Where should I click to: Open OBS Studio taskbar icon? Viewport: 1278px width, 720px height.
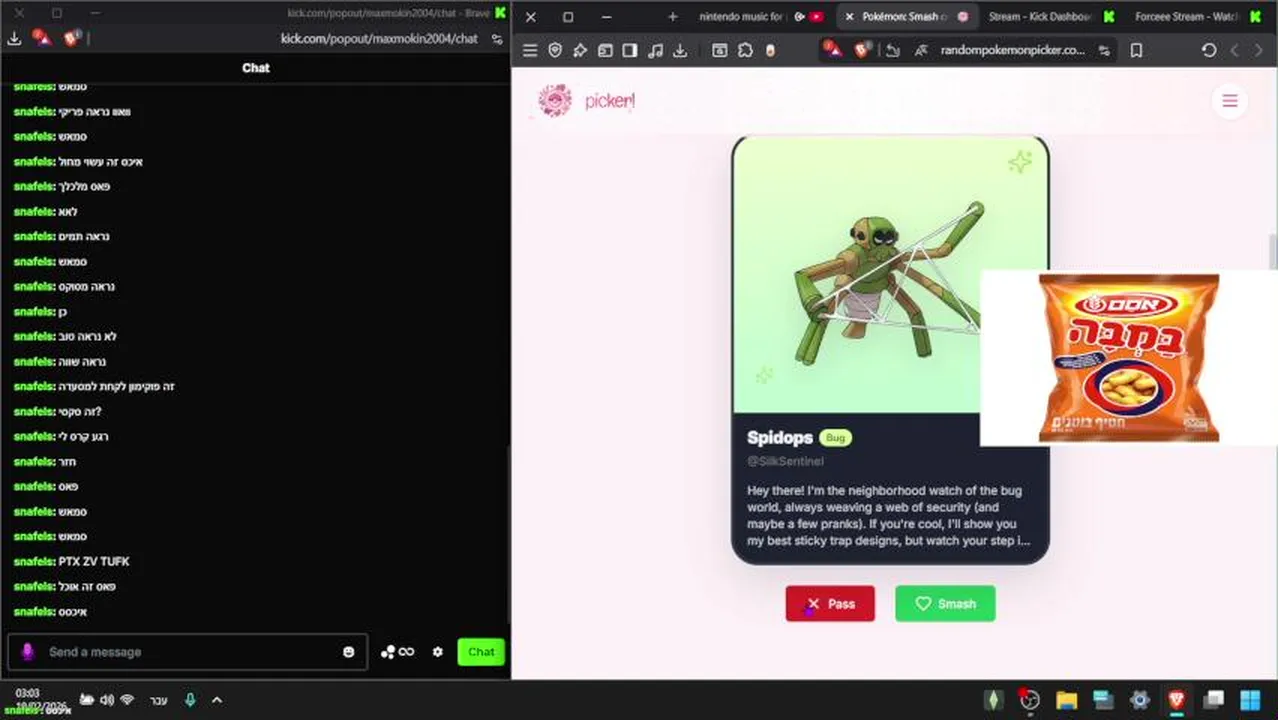tap(1029, 700)
